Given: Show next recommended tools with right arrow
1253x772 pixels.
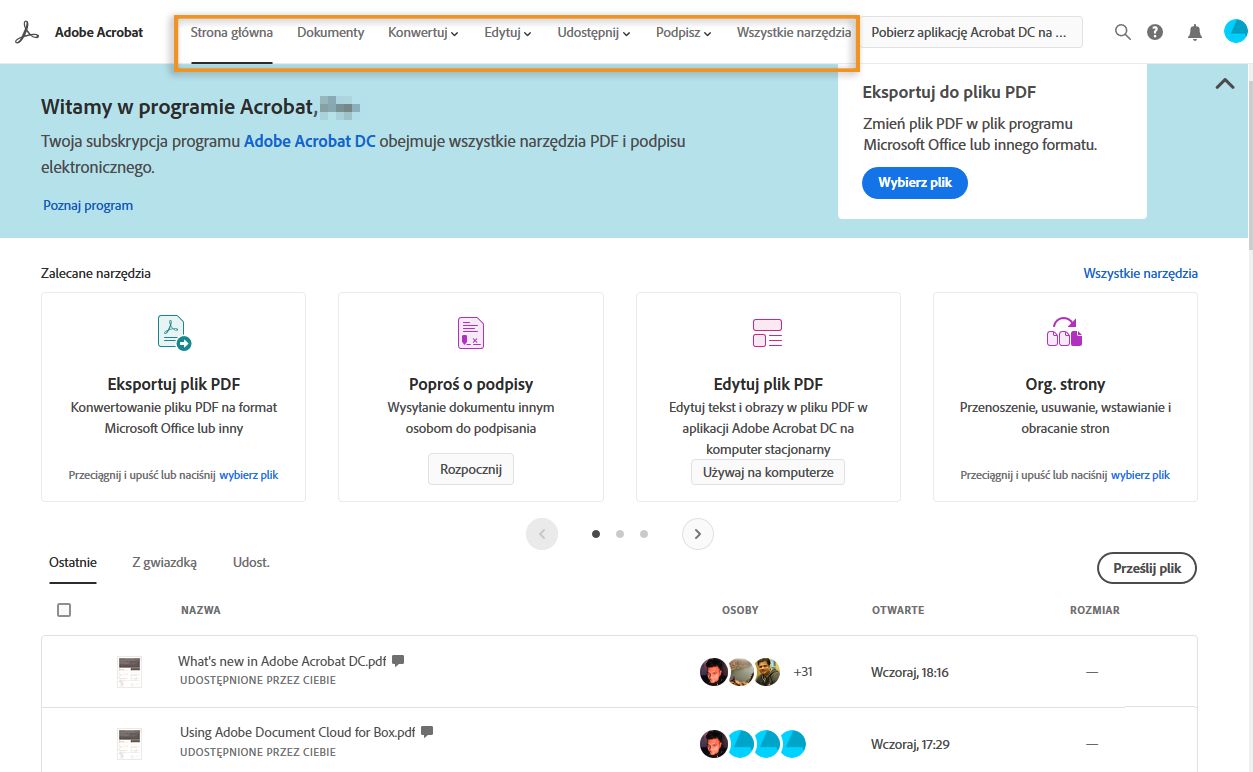Looking at the screenshot, I should 698,534.
